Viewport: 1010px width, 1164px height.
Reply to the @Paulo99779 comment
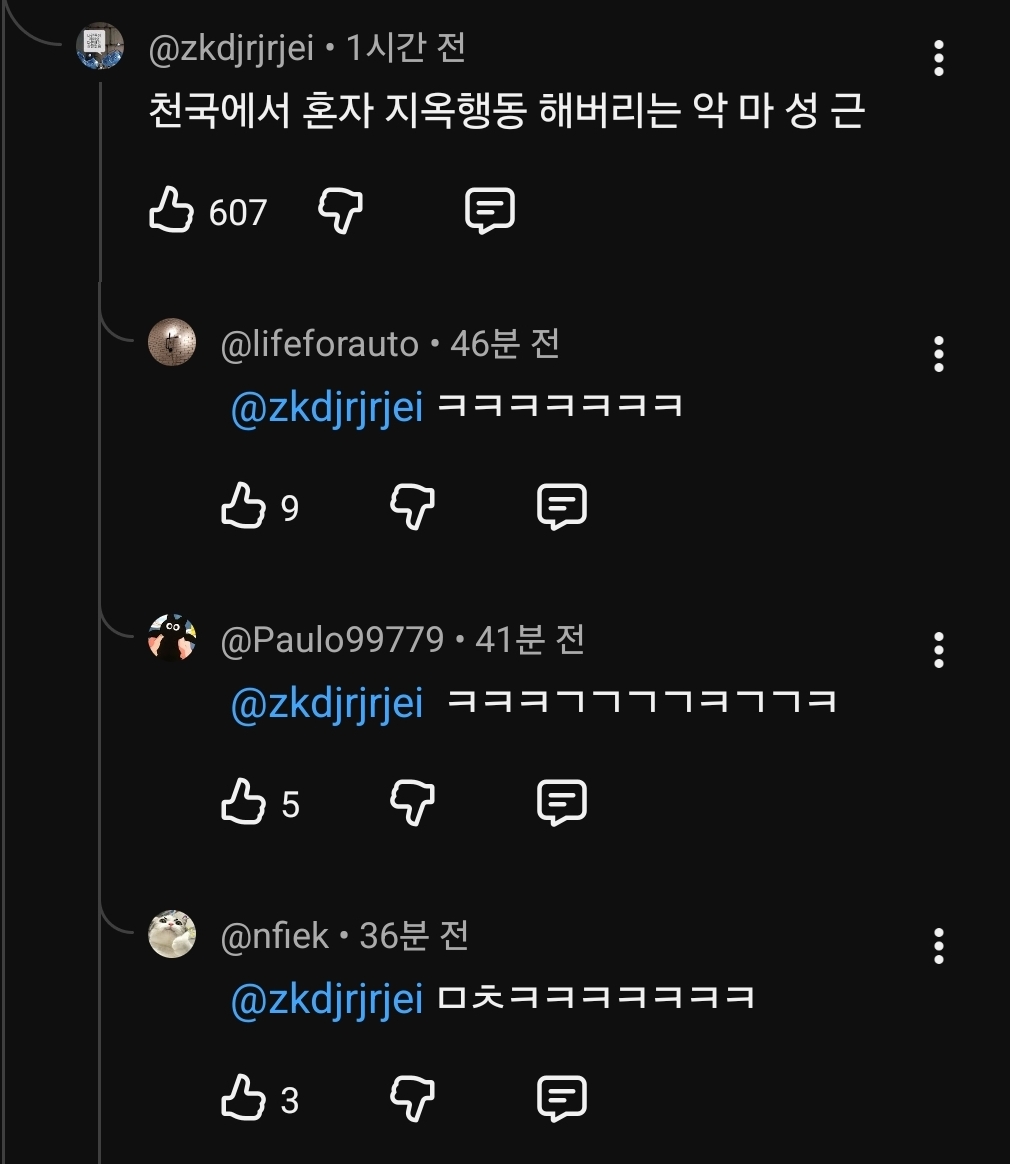[562, 804]
